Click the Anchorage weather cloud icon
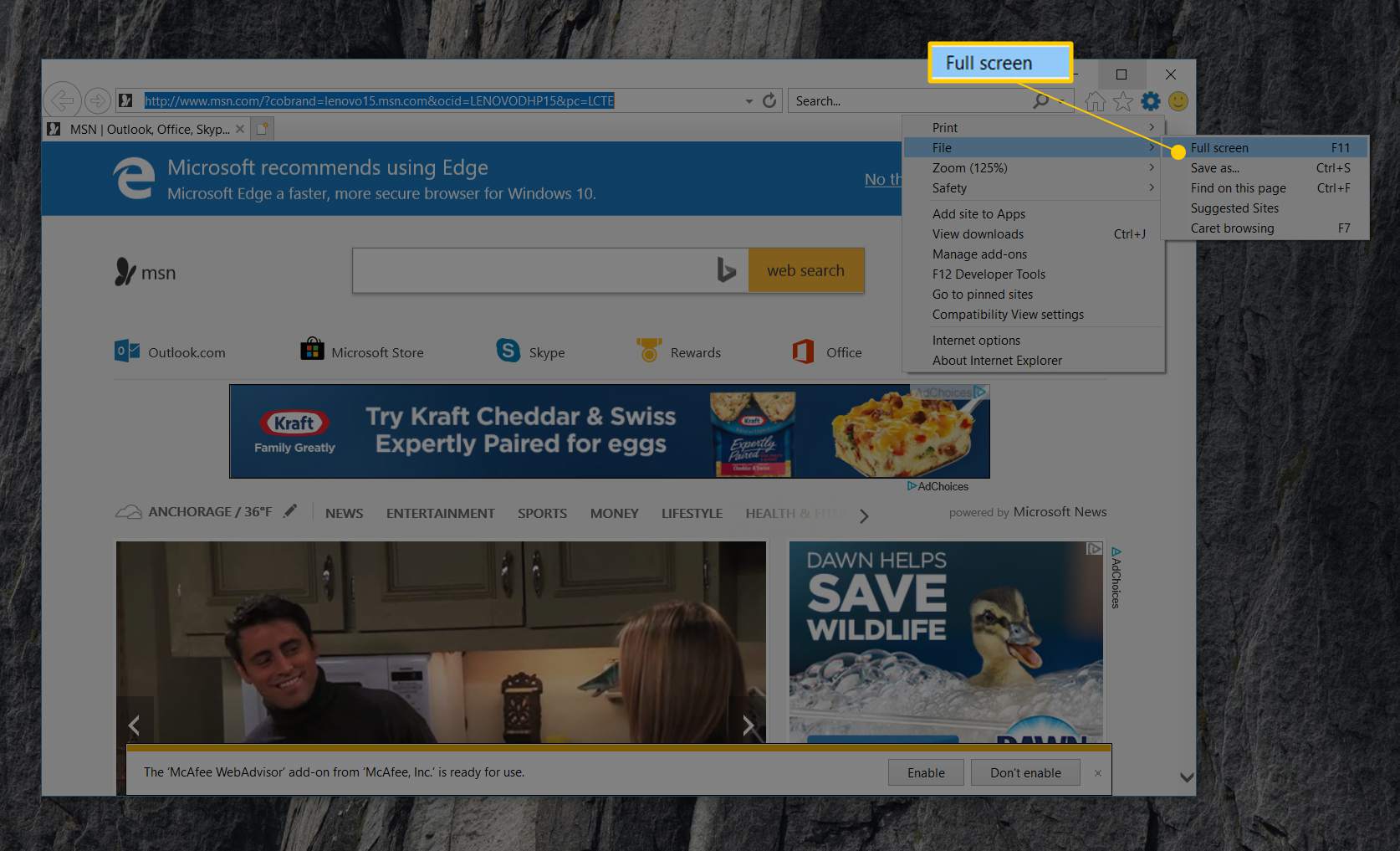The height and width of the screenshot is (851, 1400). (x=128, y=512)
